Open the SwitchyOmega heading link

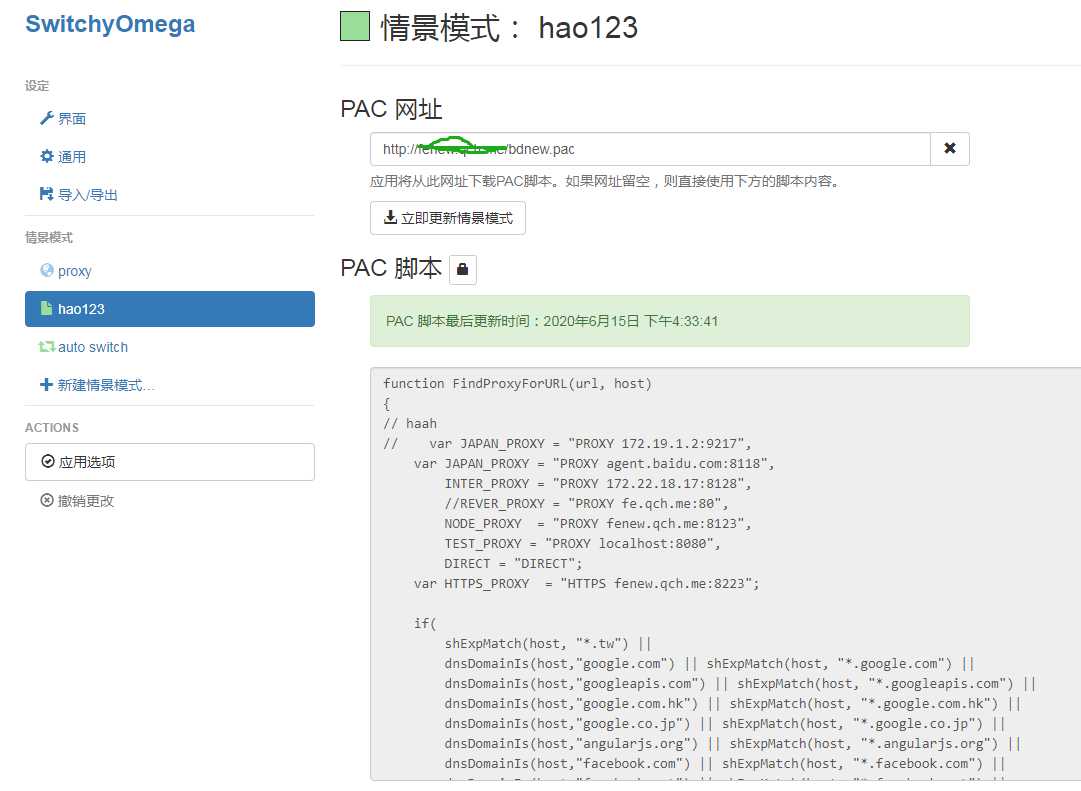[x=110, y=24]
